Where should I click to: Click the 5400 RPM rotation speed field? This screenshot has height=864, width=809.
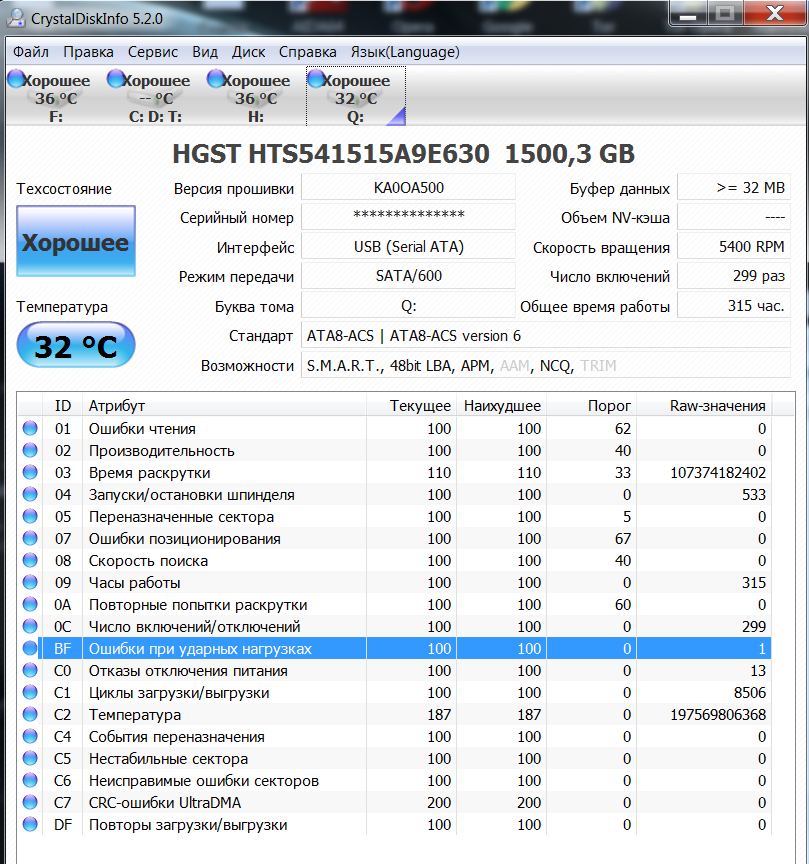point(734,247)
